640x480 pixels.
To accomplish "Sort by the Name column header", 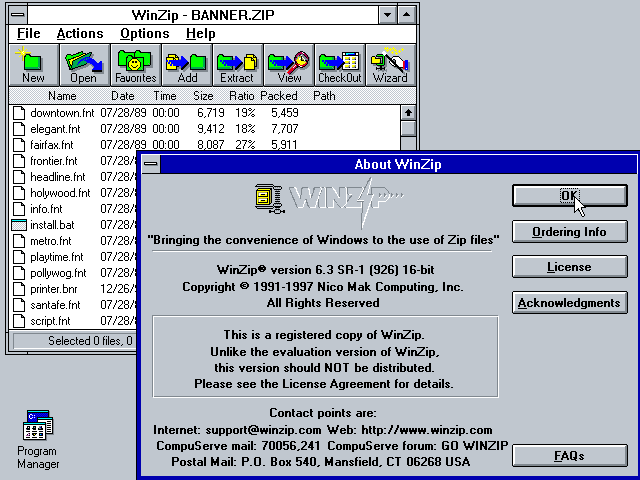I will [62, 96].
